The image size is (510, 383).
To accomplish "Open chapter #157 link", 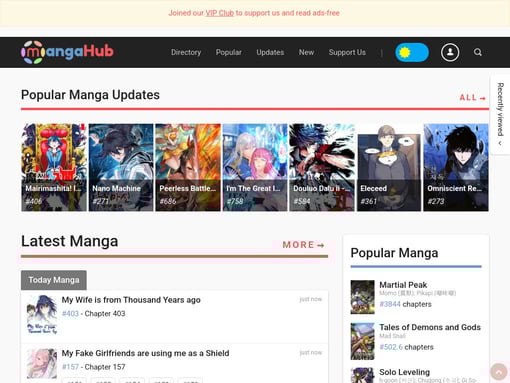I will [x=70, y=367].
